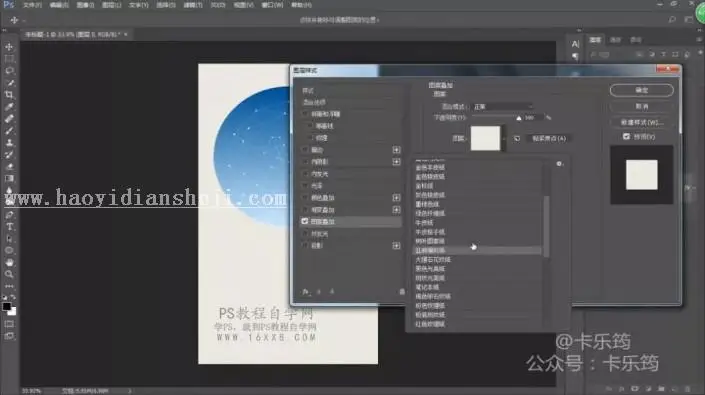Open the gear menu in the pattern list
Screen dimensions: 705x395
(559, 164)
